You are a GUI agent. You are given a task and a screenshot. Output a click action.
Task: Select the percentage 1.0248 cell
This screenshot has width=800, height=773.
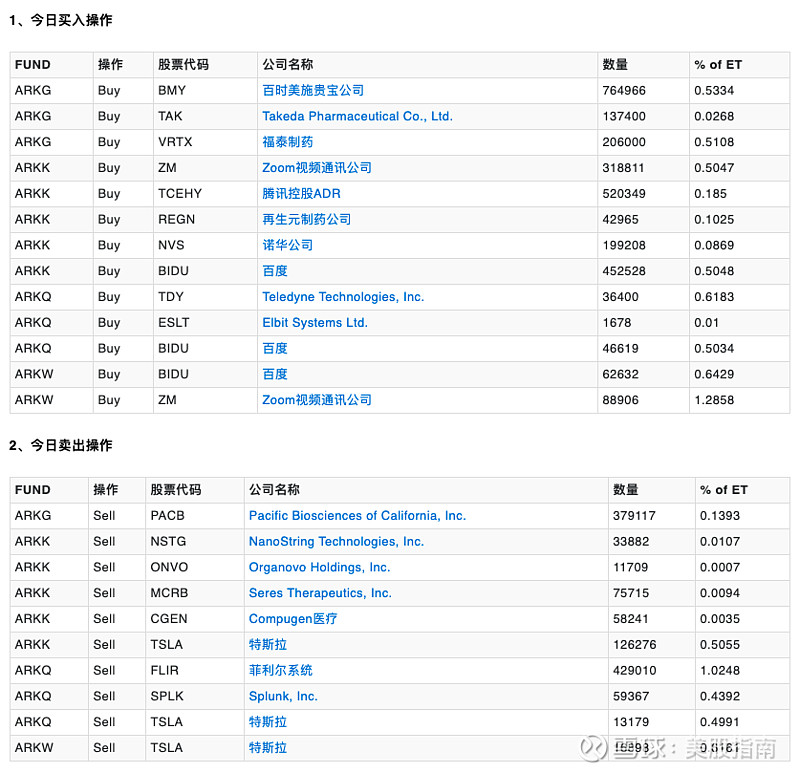[x=742, y=670]
